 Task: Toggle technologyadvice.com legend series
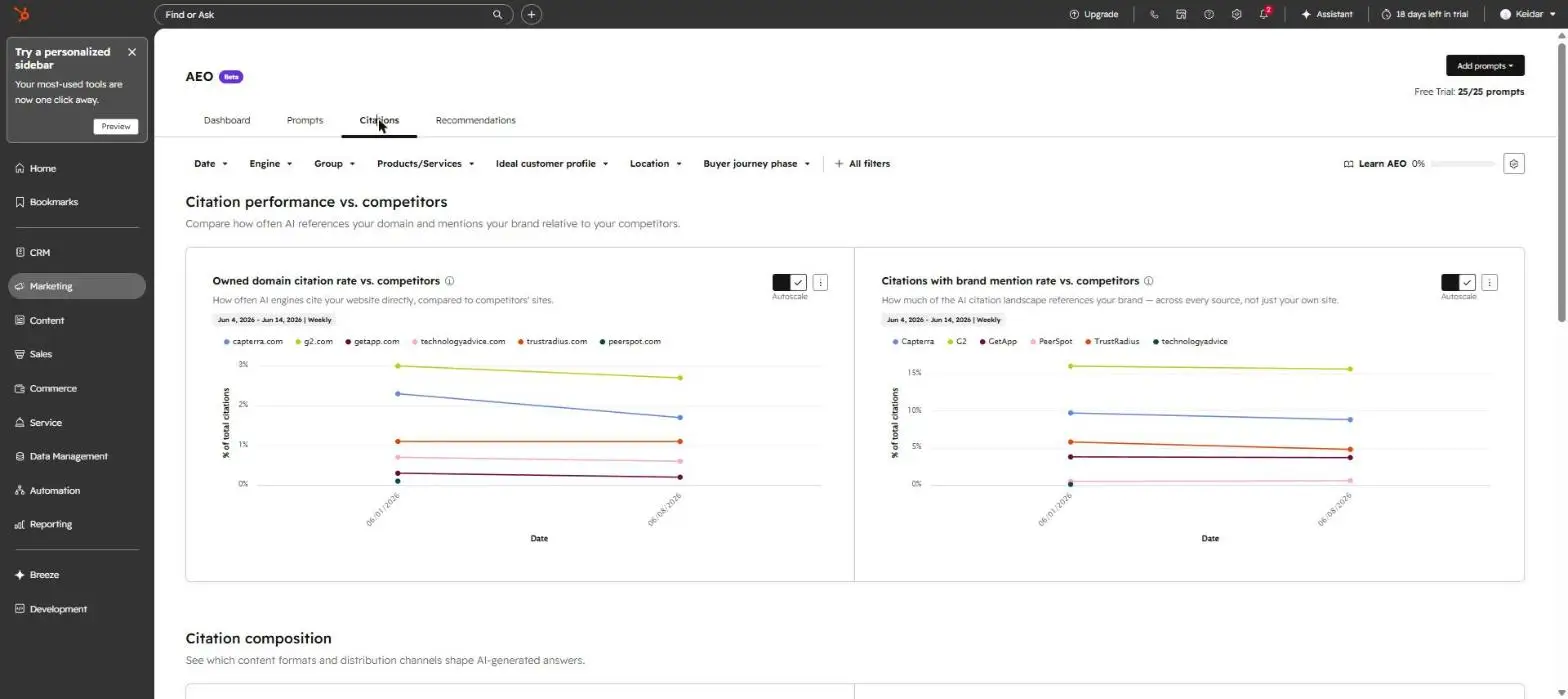coord(458,342)
